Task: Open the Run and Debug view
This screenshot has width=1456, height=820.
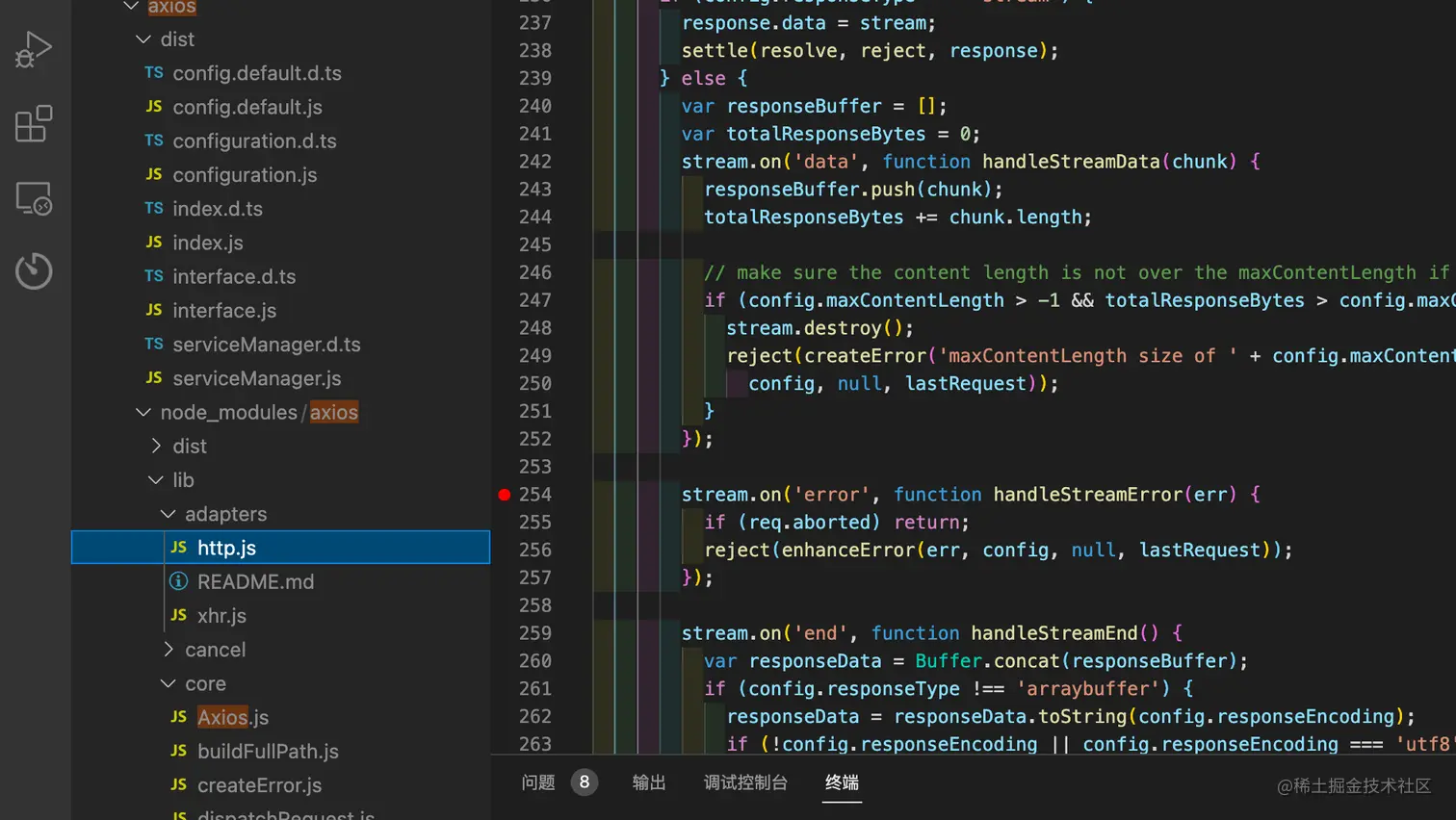Action: click(34, 50)
